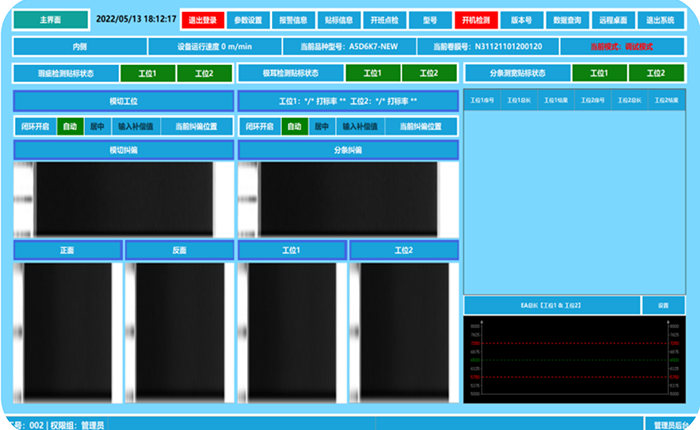Image resolution: width=700 pixels, height=430 pixels.
Task: Toggle 自动 mode under 模切工位
Action: pos(69,127)
